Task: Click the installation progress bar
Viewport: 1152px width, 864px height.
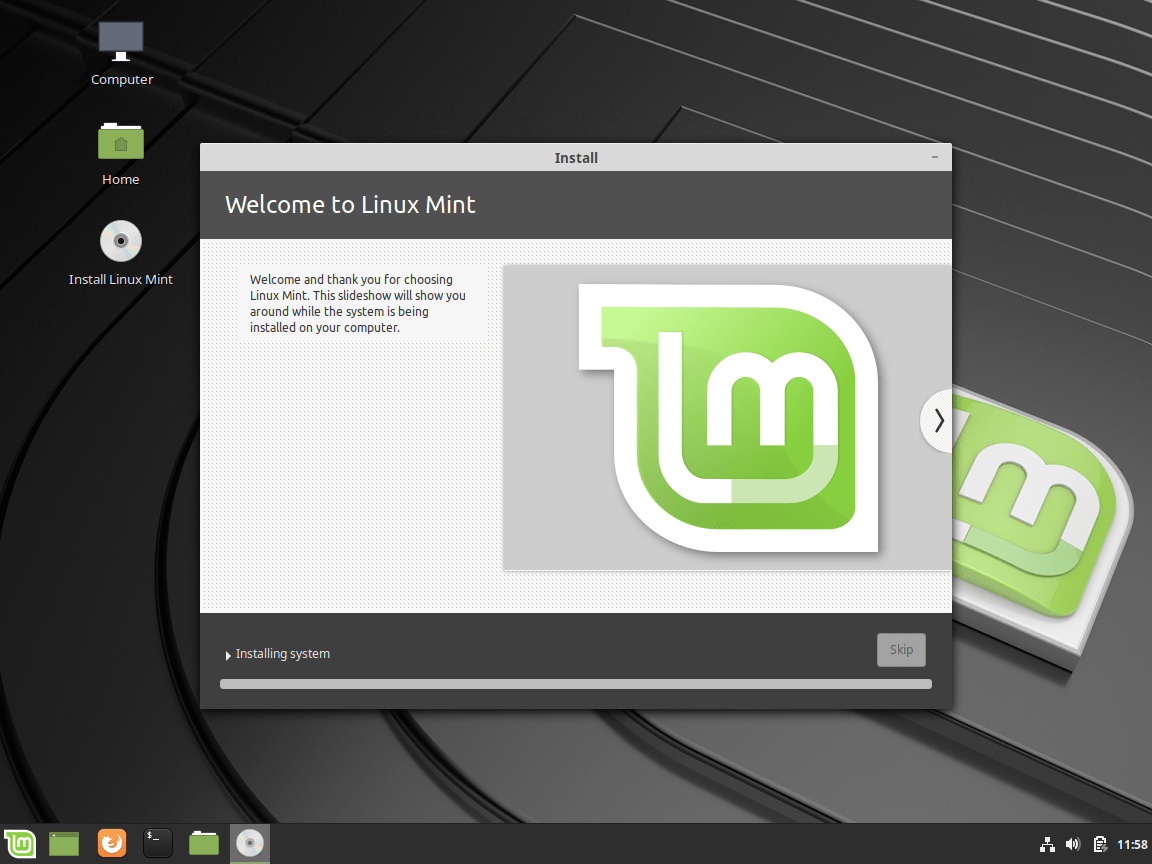Action: (x=576, y=684)
